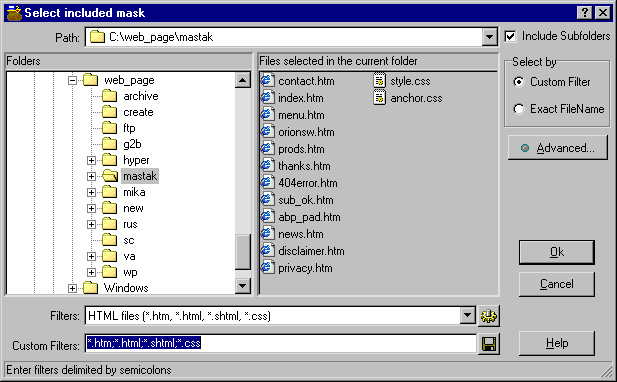Click the save custom filter floppy icon
Viewport: 617px width, 382px height.
coord(489,345)
